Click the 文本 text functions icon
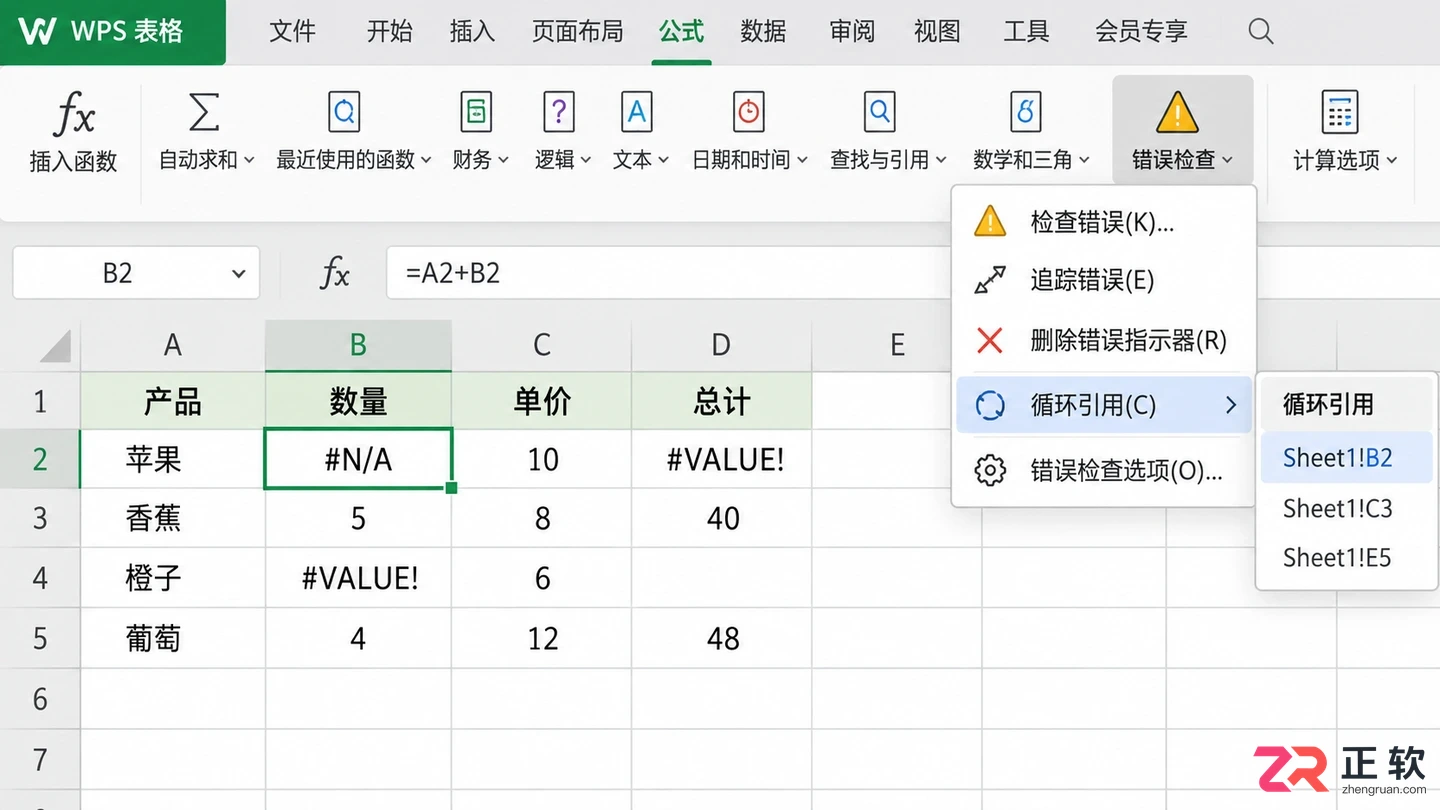Viewport: 1440px width, 810px height. pos(636,112)
